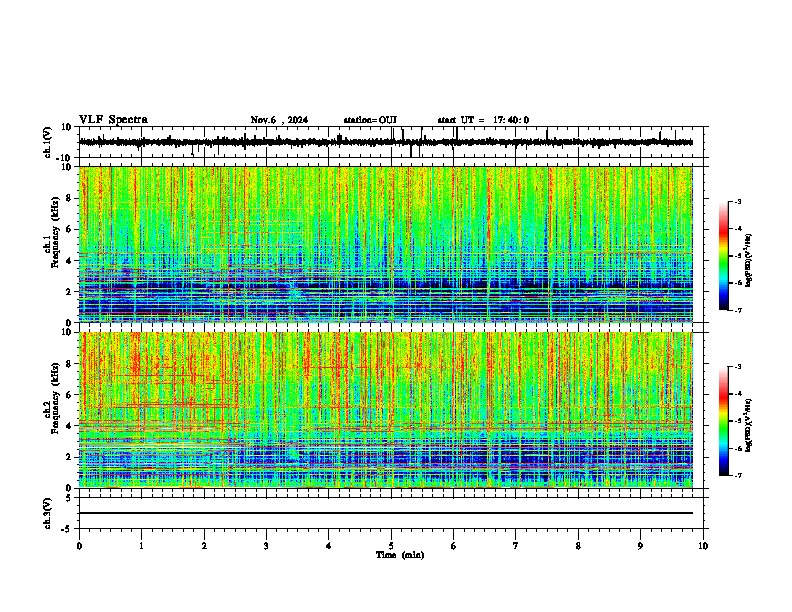Click the ch.3 flat line trace

(x=386, y=513)
